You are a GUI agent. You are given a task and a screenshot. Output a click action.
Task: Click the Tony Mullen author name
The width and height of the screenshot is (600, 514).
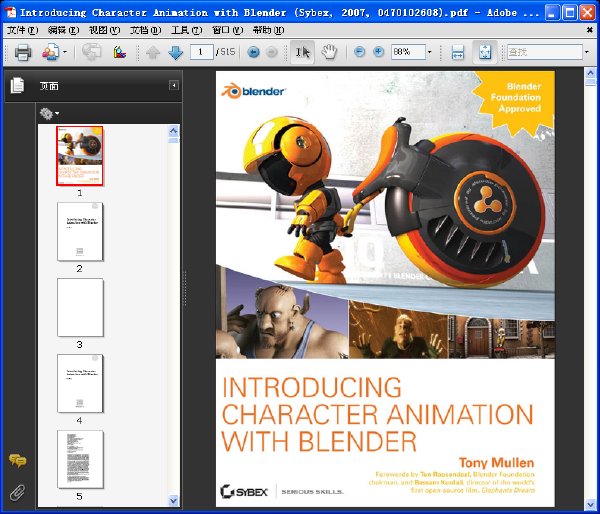click(x=496, y=462)
